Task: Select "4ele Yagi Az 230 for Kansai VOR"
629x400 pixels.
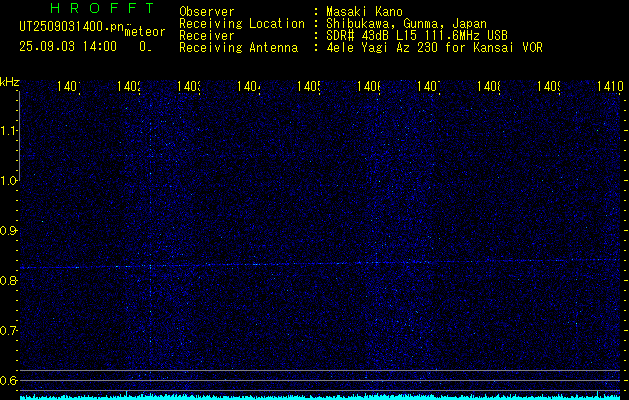Action: [x=434, y=48]
